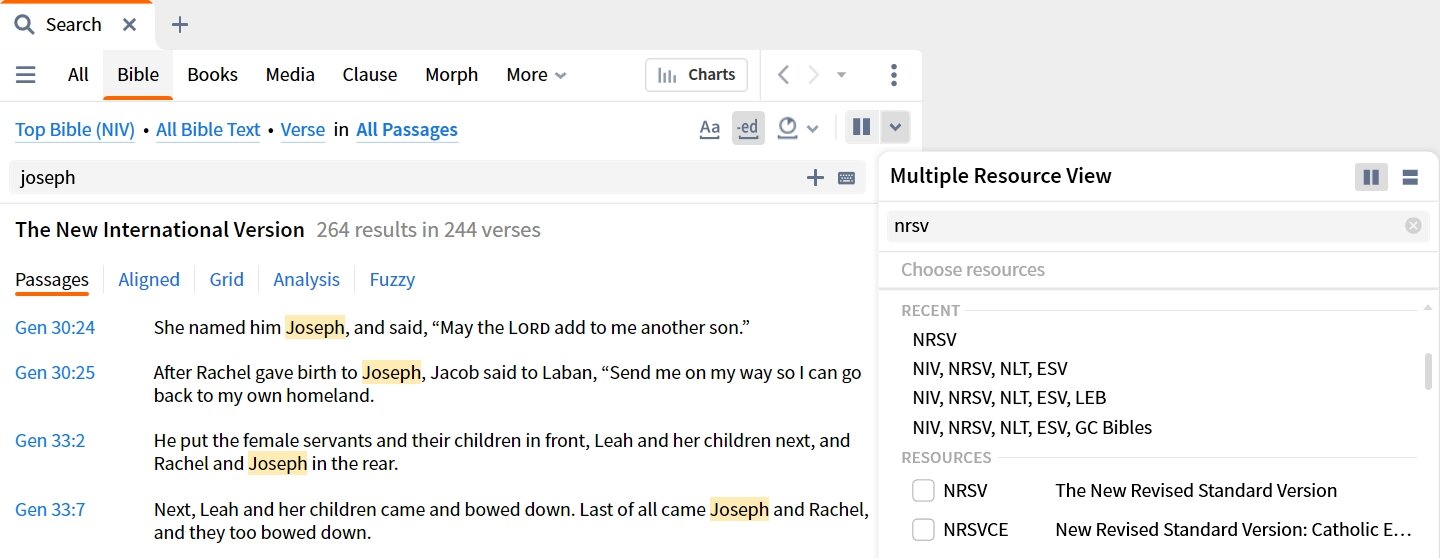The image size is (1440, 558).
Task: Open the navigation history dropdown arrow
Action: 841,75
